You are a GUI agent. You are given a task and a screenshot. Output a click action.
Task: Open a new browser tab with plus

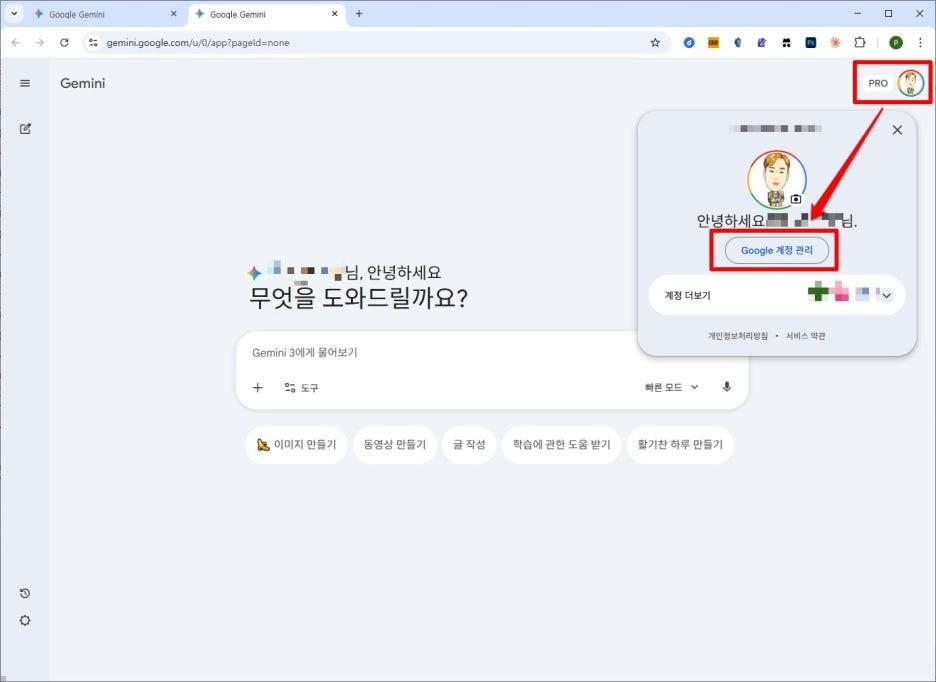tap(359, 14)
